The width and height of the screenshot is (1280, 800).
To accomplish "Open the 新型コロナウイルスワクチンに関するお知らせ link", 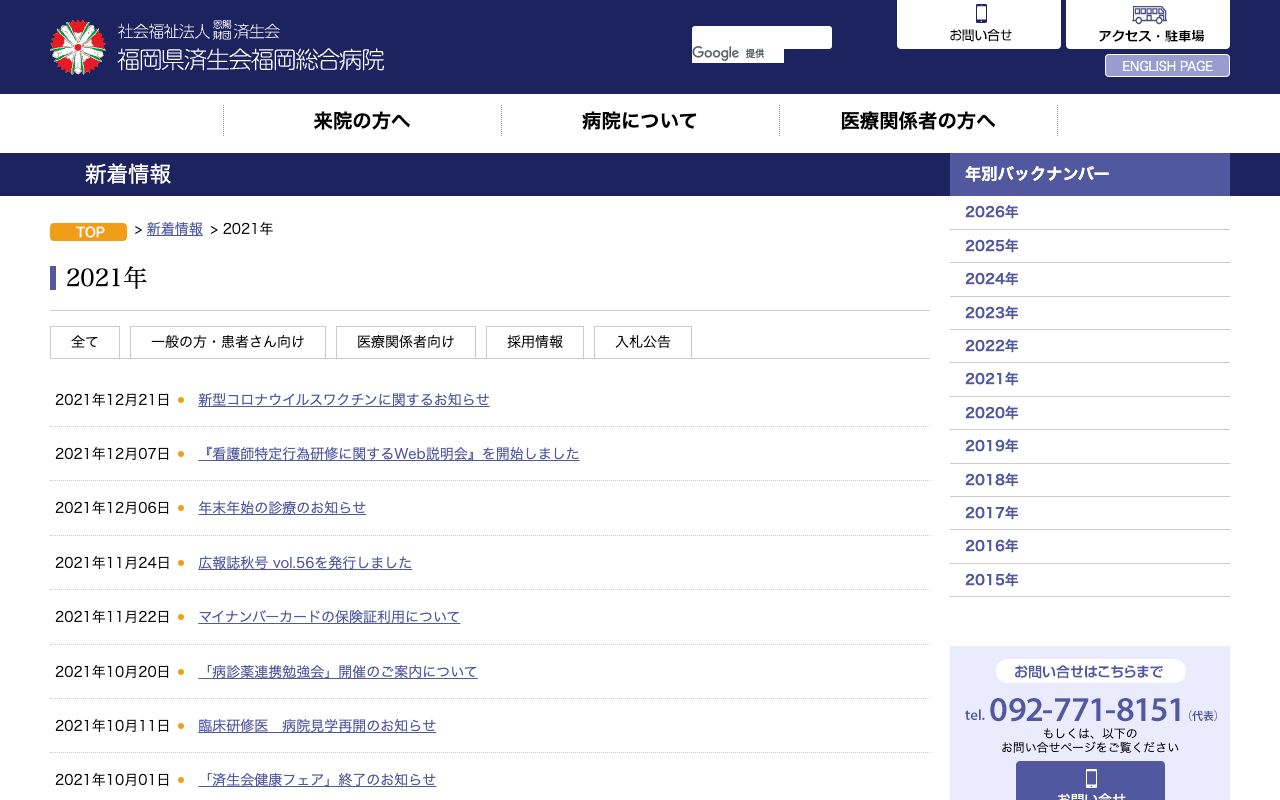I will [x=344, y=399].
